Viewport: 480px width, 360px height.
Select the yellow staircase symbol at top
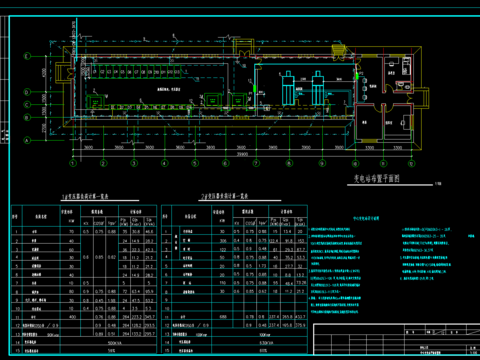(x=338, y=51)
